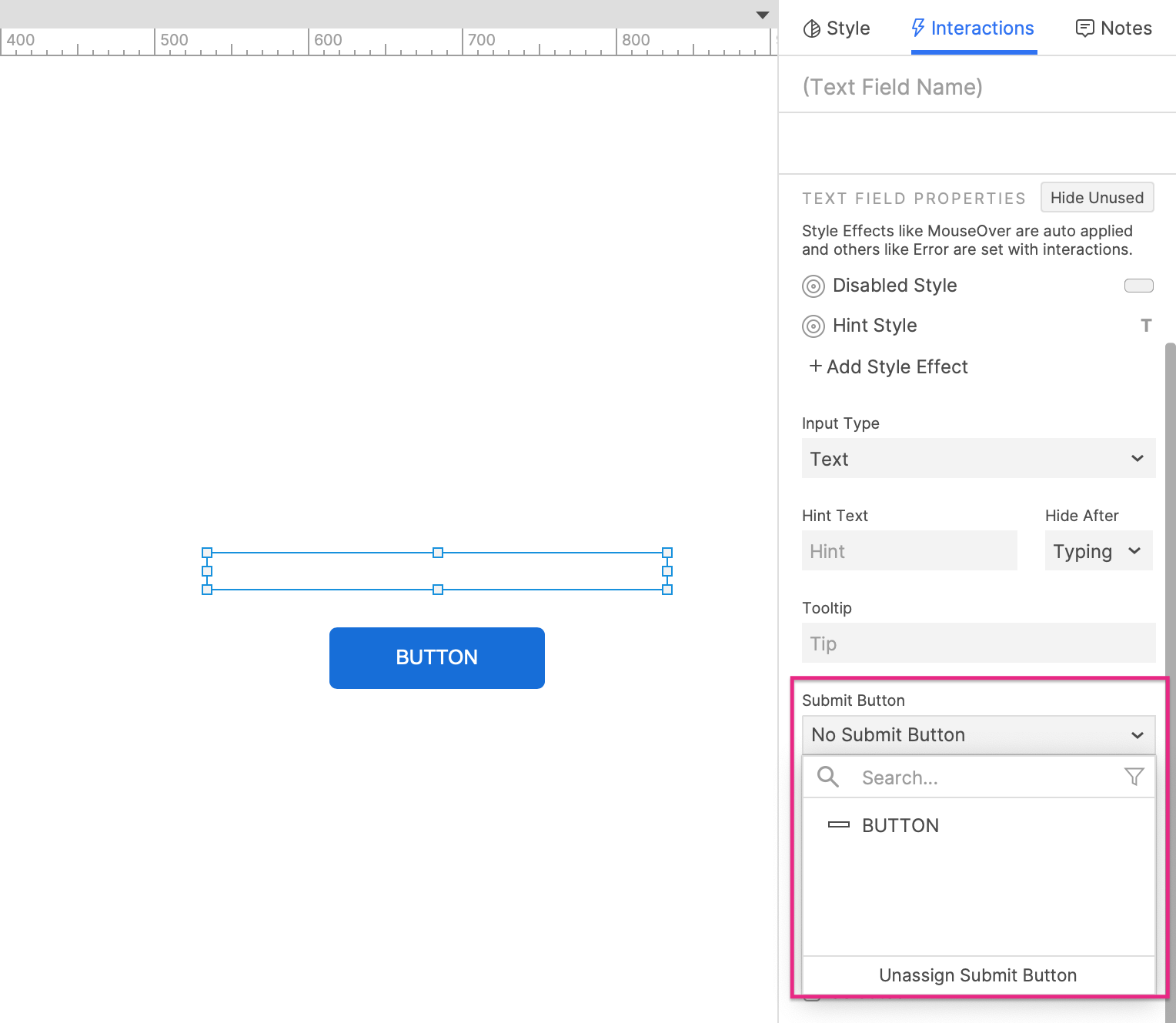Click the Add Style Effect link

point(887,367)
